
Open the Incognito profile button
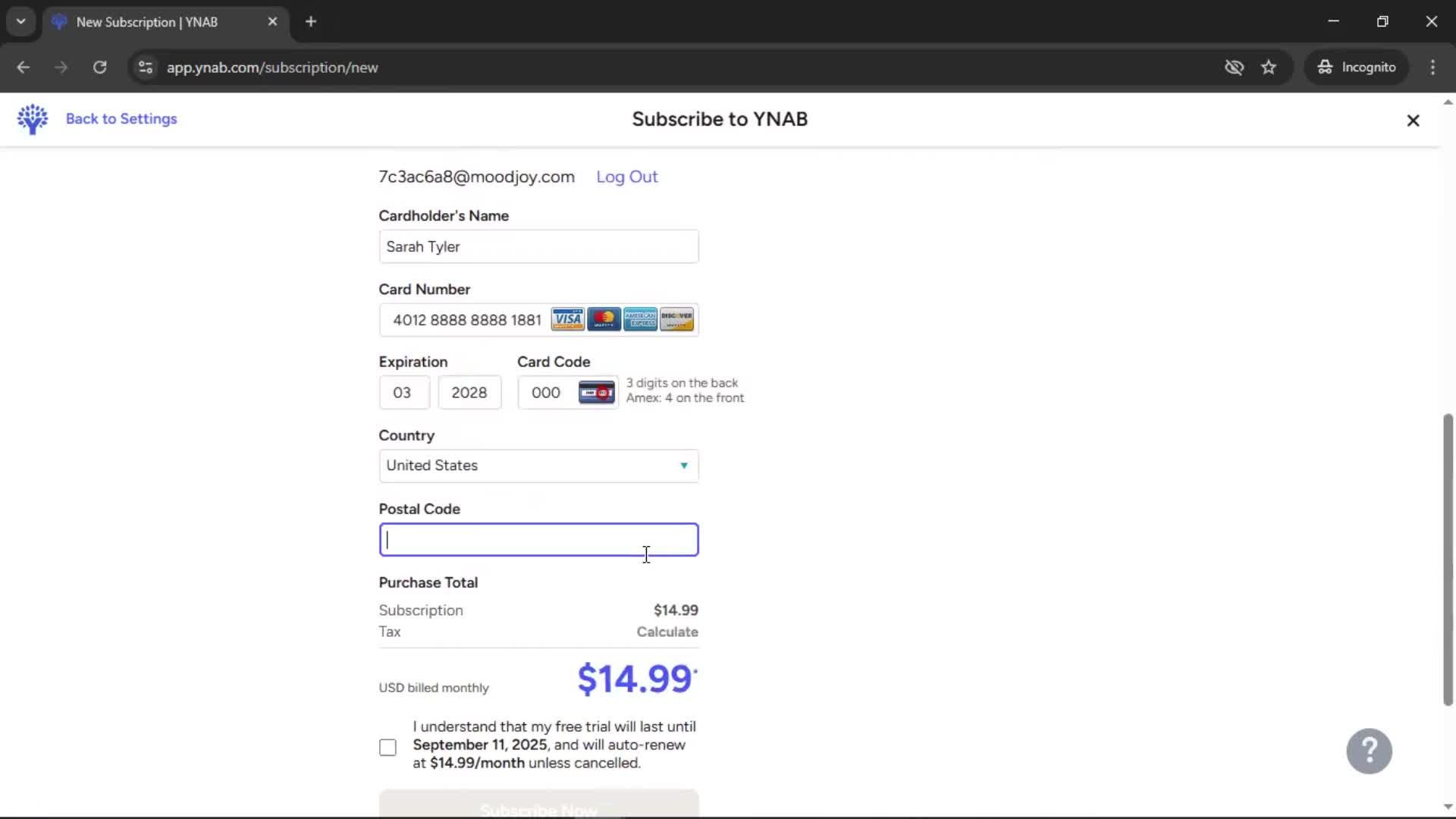[1356, 67]
